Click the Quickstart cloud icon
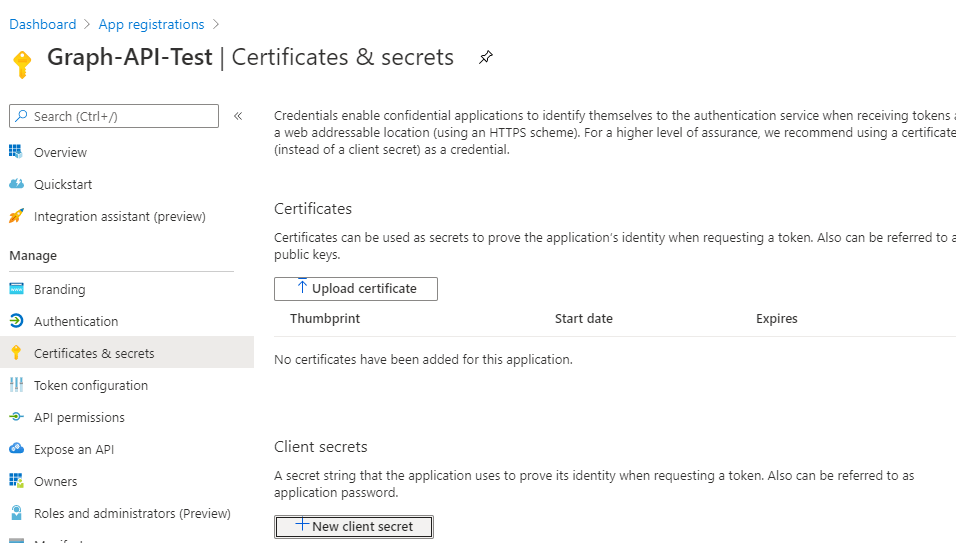 click(x=17, y=183)
